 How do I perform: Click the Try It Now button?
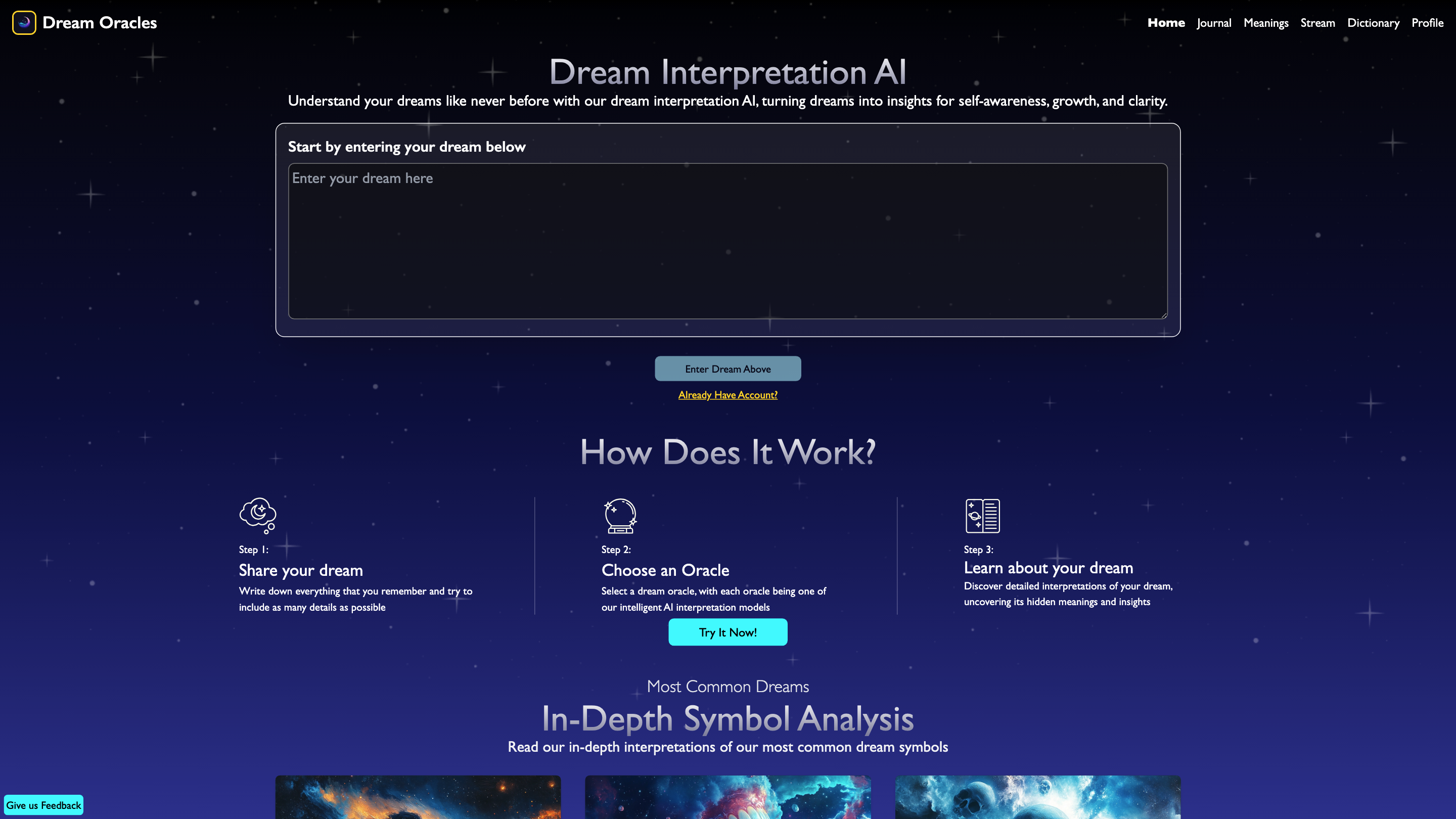(728, 632)
